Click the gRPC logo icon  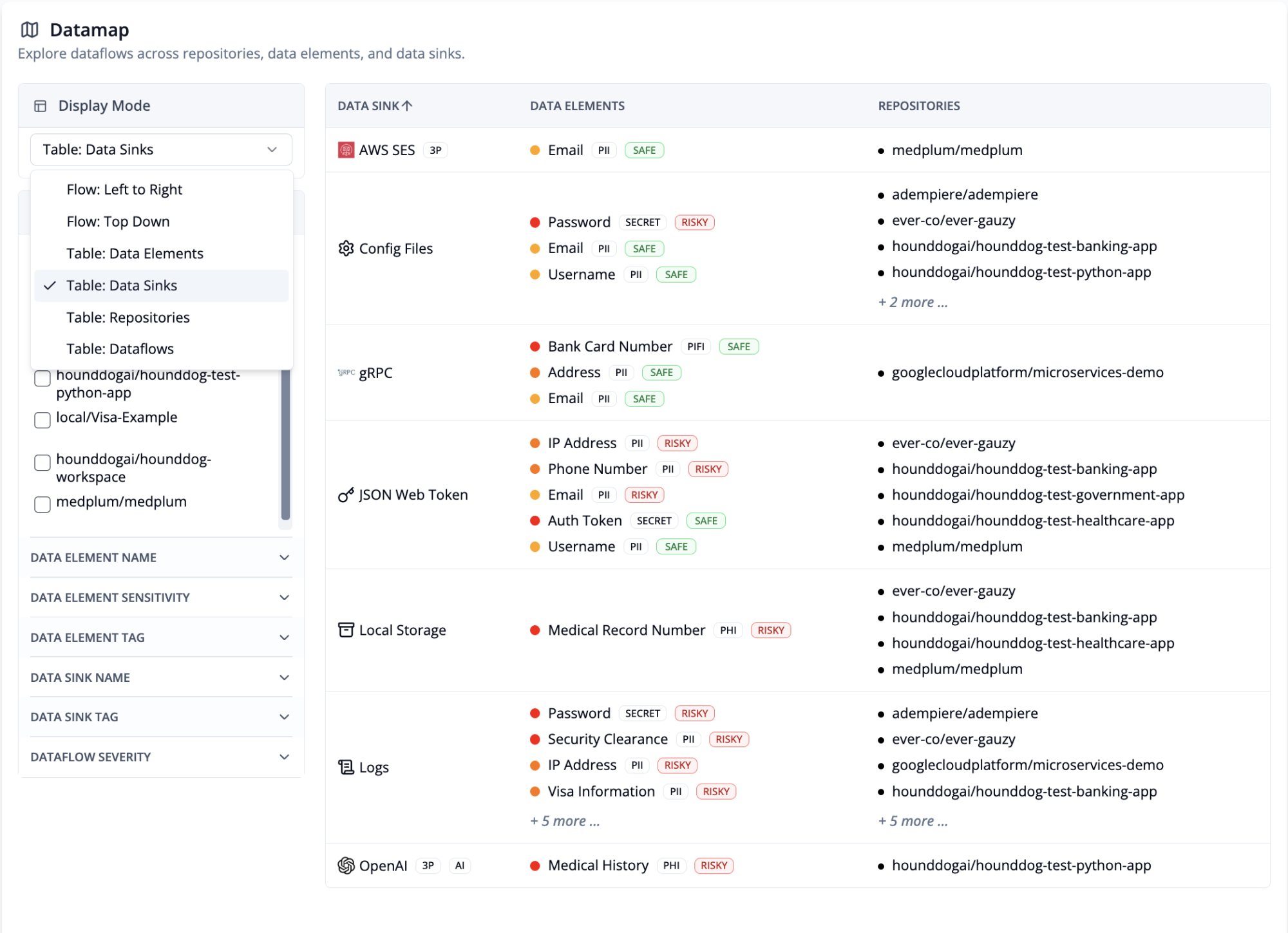(346, 373)
